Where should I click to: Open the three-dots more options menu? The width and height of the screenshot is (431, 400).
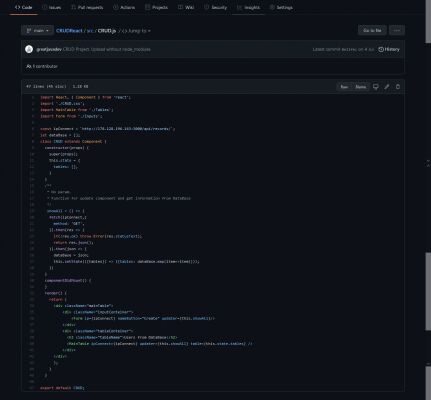click(397, 30)
